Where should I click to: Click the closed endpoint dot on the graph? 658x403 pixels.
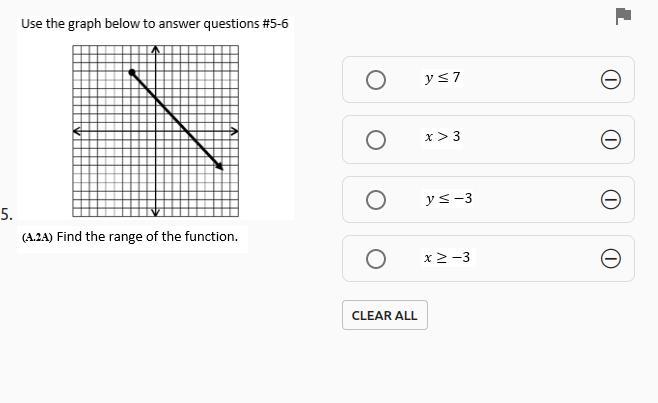point(132,72)
